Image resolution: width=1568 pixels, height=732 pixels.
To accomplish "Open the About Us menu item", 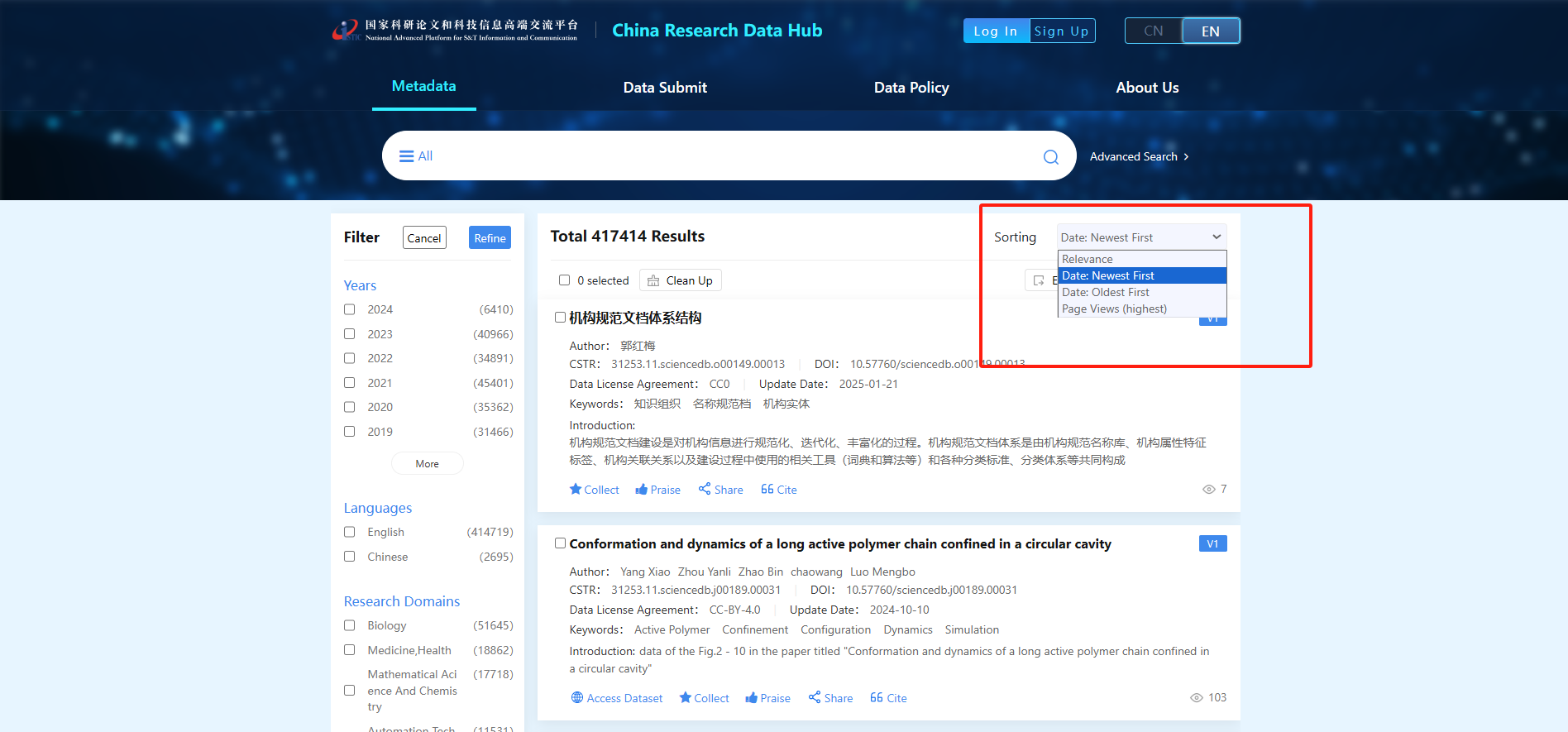I will (x=1147, y=88).
